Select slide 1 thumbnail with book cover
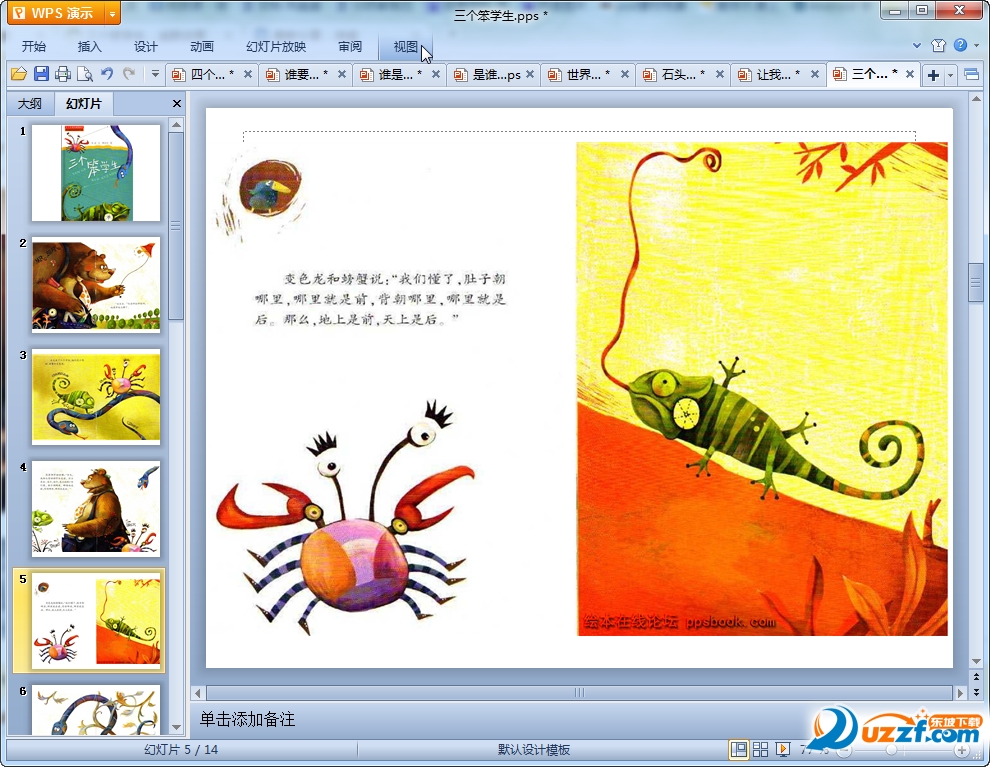 96,173
